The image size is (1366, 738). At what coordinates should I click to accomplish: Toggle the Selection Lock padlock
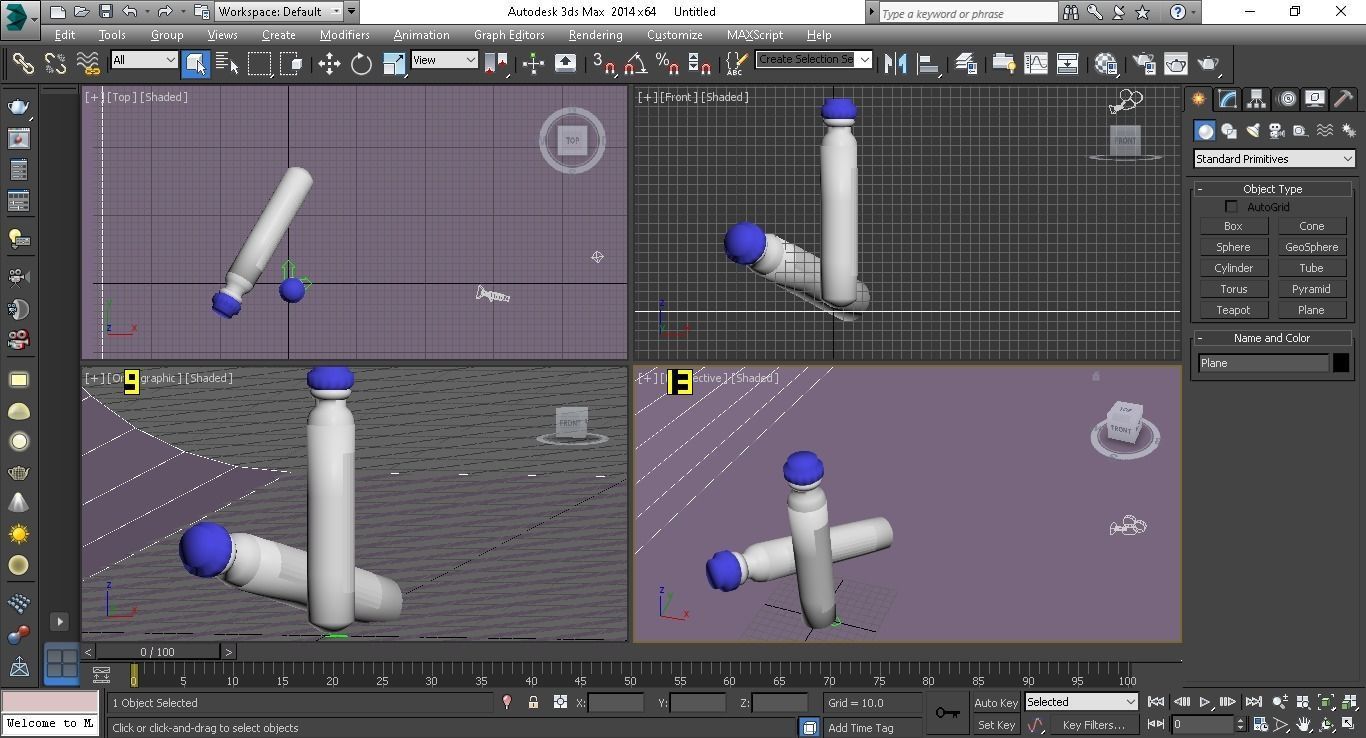click(x=533, y=703)
